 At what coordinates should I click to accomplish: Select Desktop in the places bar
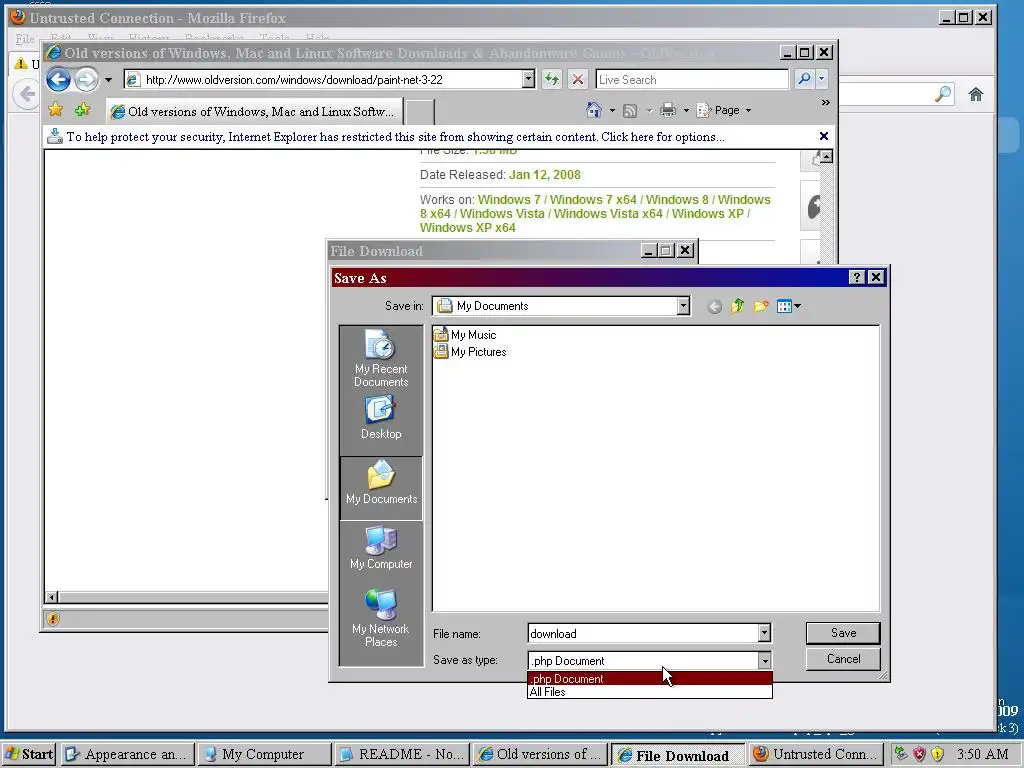tap(381, 418)
